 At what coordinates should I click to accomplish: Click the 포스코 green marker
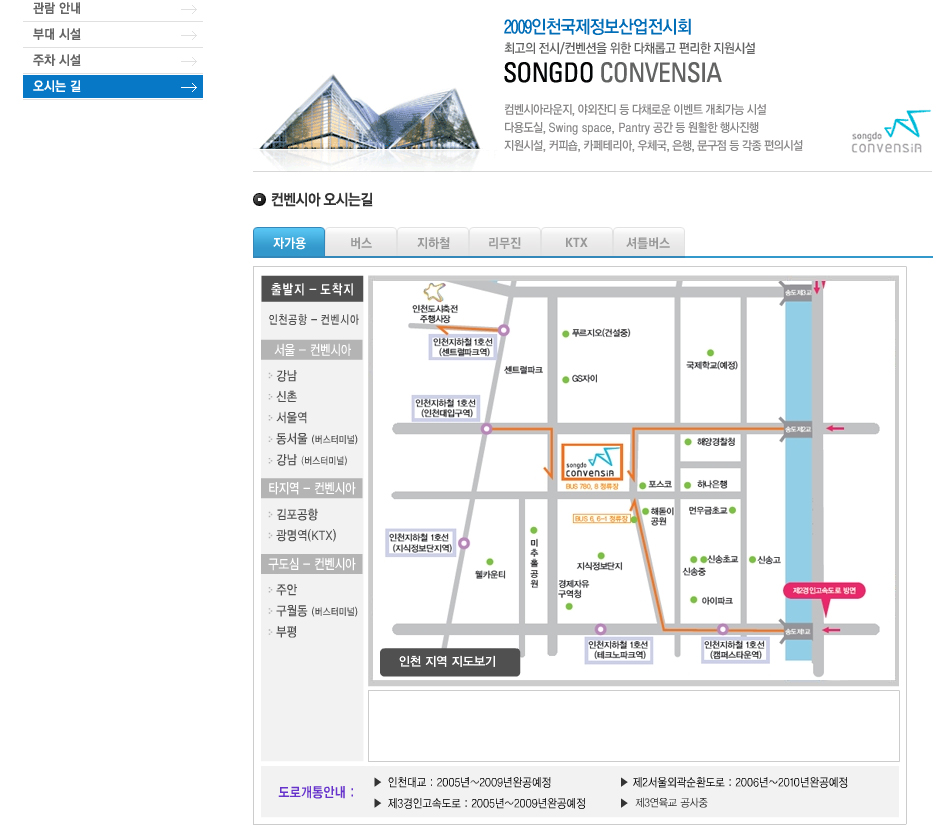tap(642, 485)
